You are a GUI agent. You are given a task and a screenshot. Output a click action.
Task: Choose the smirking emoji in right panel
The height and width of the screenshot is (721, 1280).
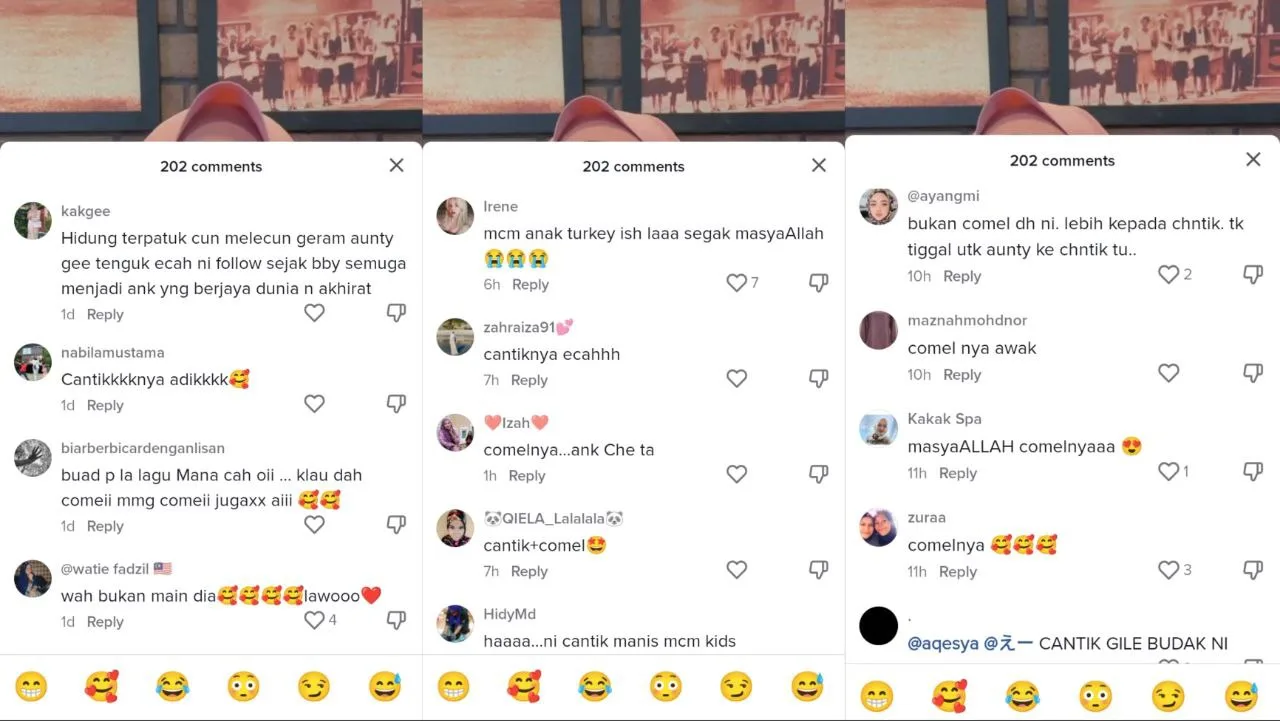(x=1168, y=695)
